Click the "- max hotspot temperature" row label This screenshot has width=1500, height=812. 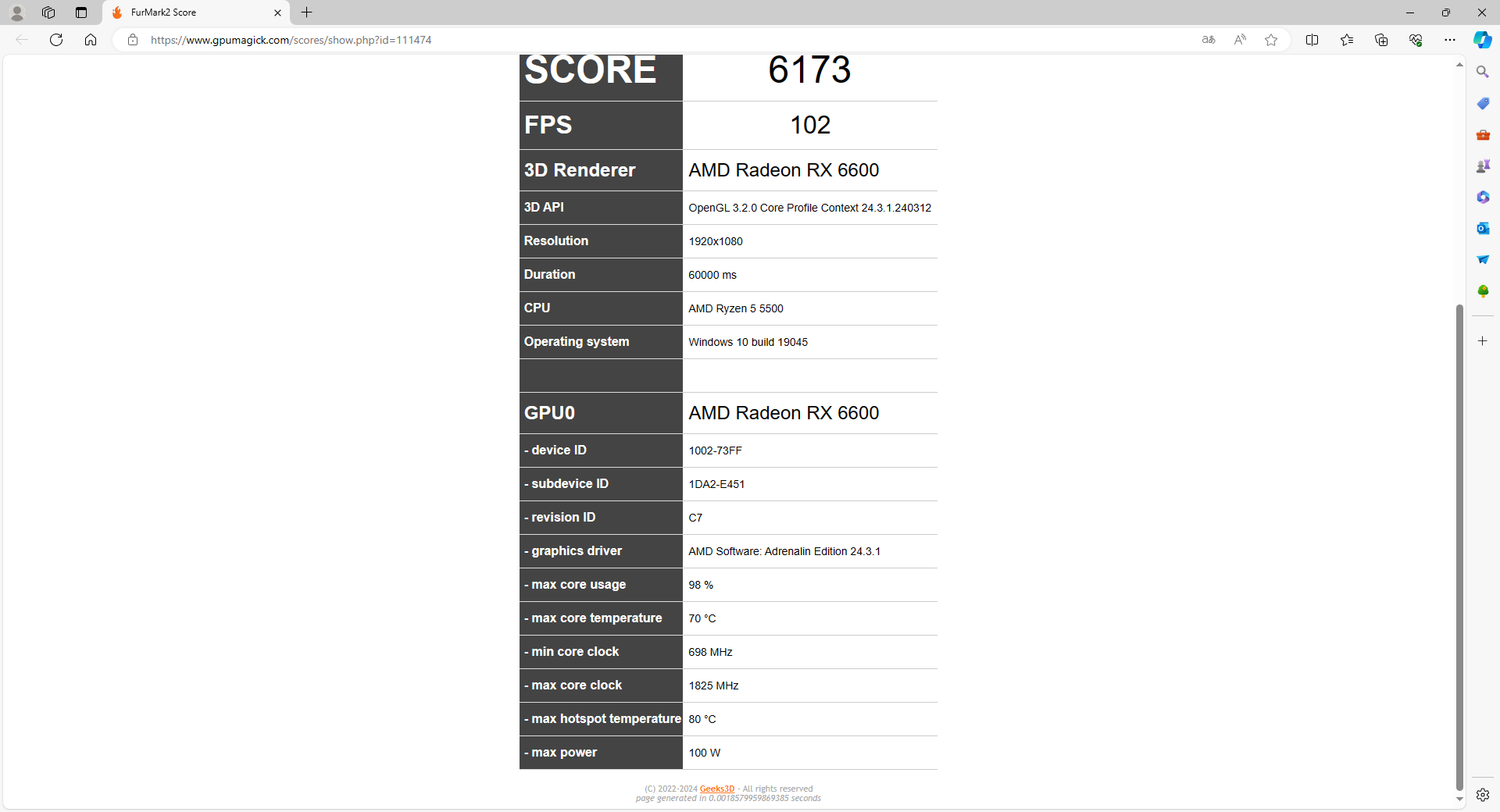tap(602, 719)
